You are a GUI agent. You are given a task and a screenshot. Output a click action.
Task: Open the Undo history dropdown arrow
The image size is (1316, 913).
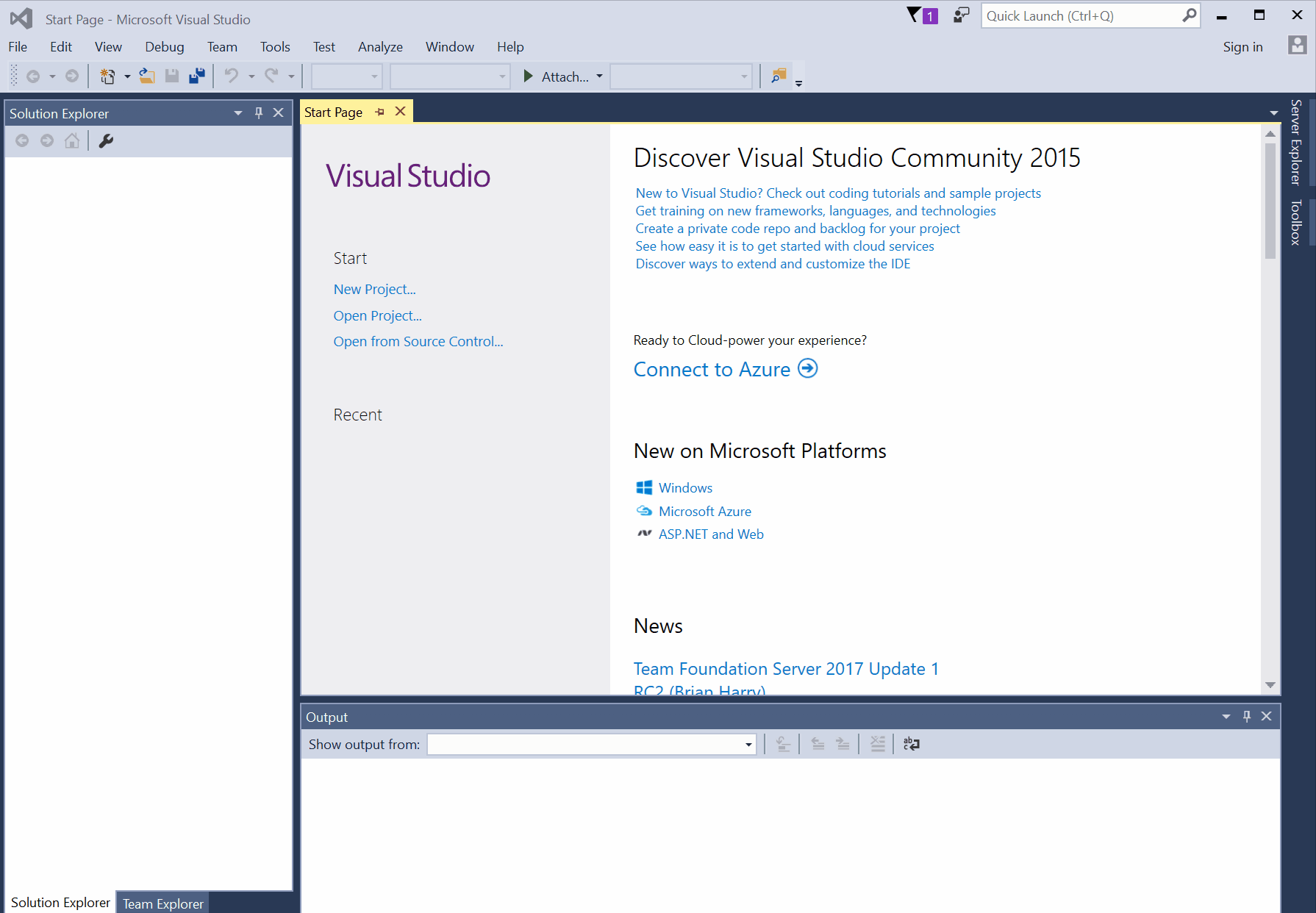[251, 76]
